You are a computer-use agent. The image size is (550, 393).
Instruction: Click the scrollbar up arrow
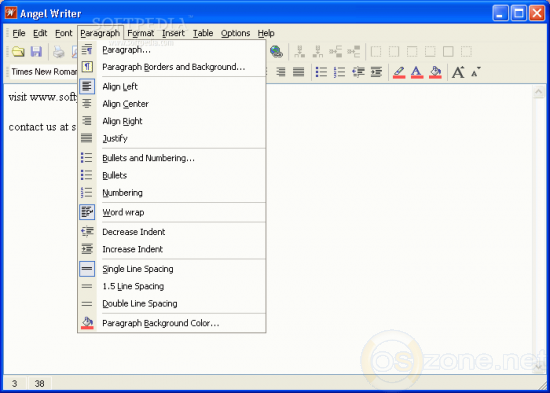click(x=538, y=92)
